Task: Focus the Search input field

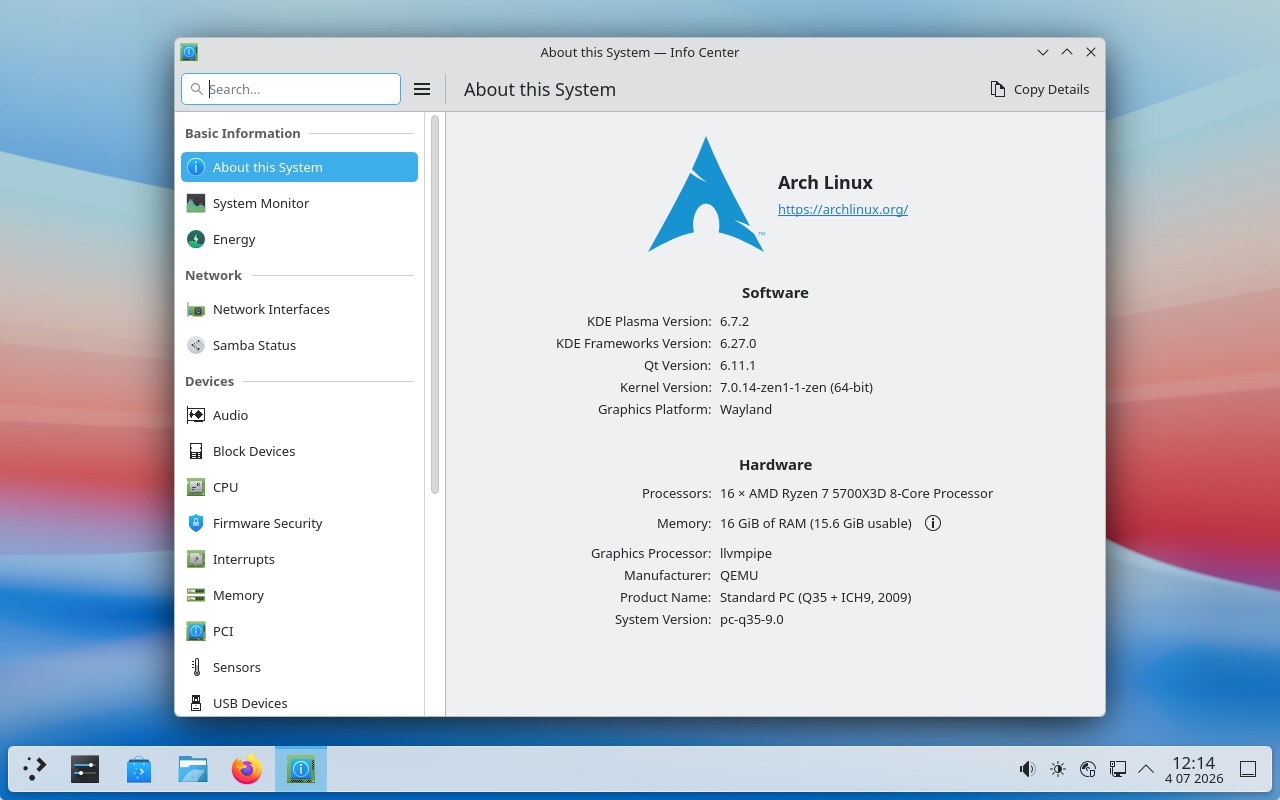Action: tap(291, 89)
